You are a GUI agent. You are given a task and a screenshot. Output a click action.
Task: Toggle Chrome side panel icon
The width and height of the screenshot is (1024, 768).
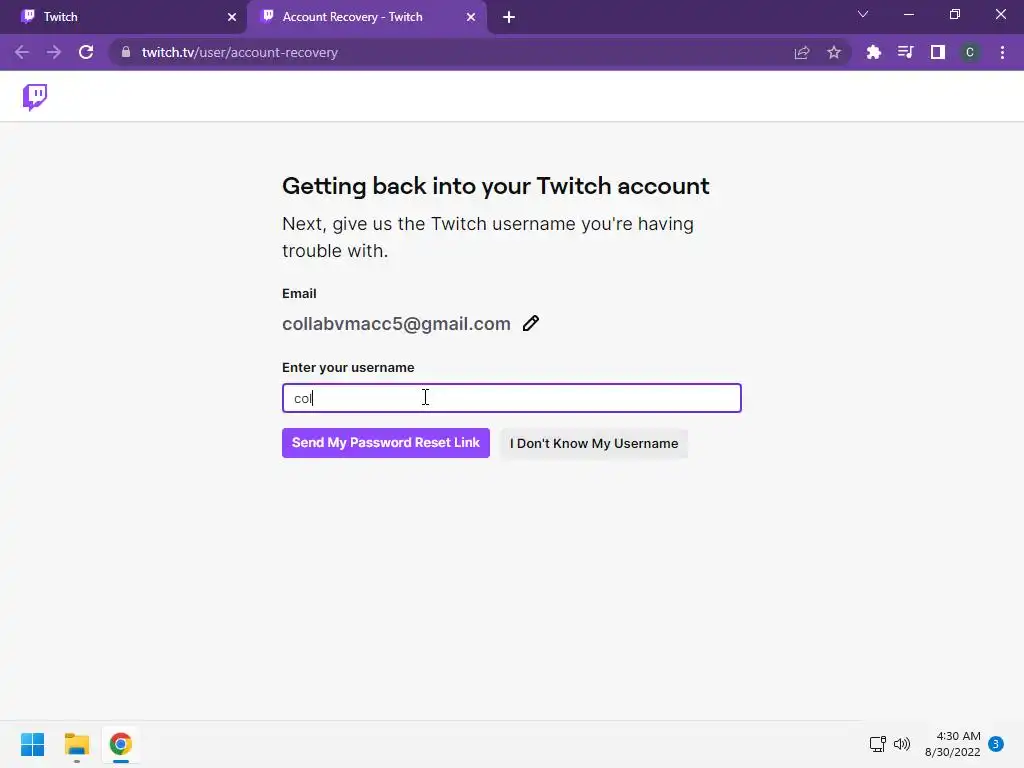(x=938, y=52)
